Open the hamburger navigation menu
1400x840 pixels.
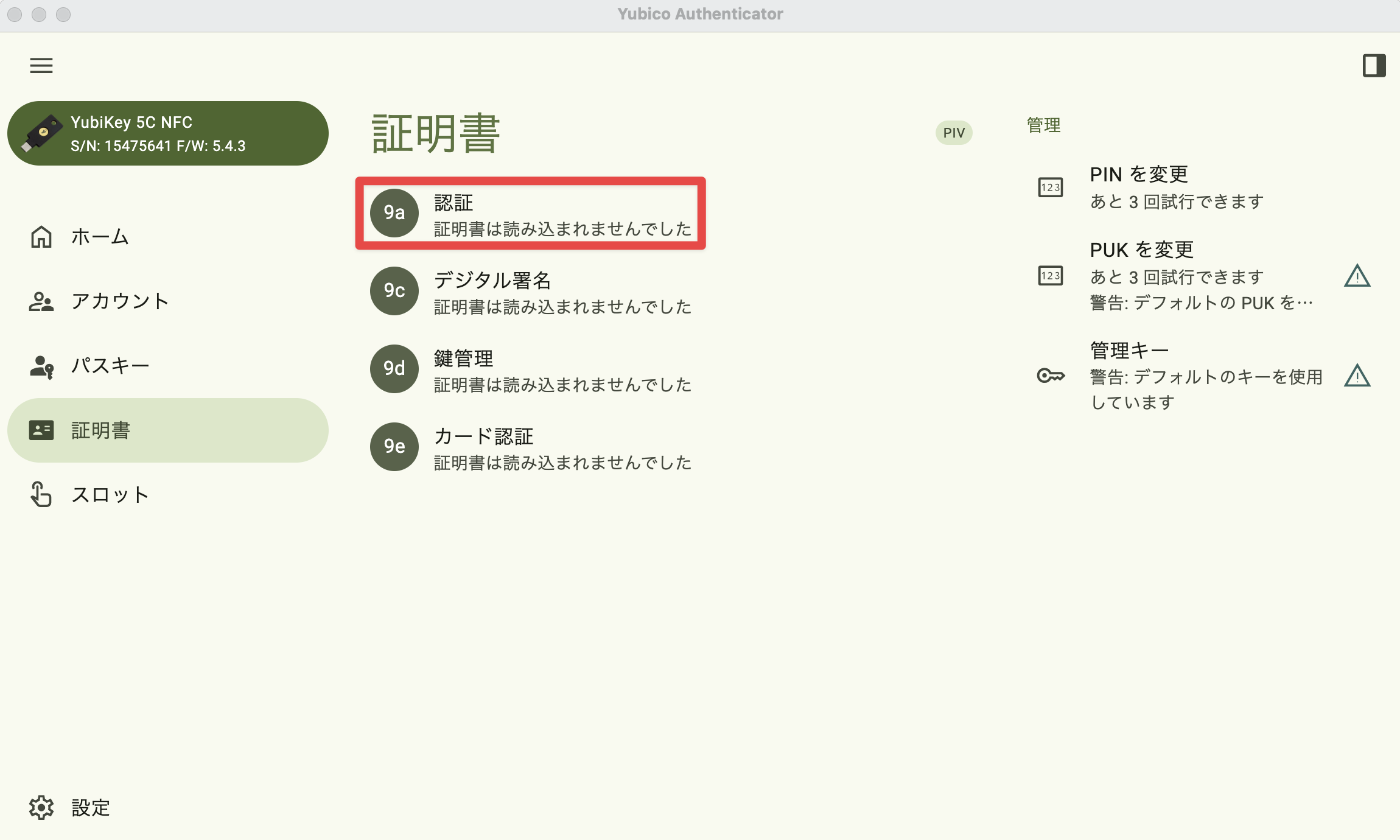[x=41, y=65]
